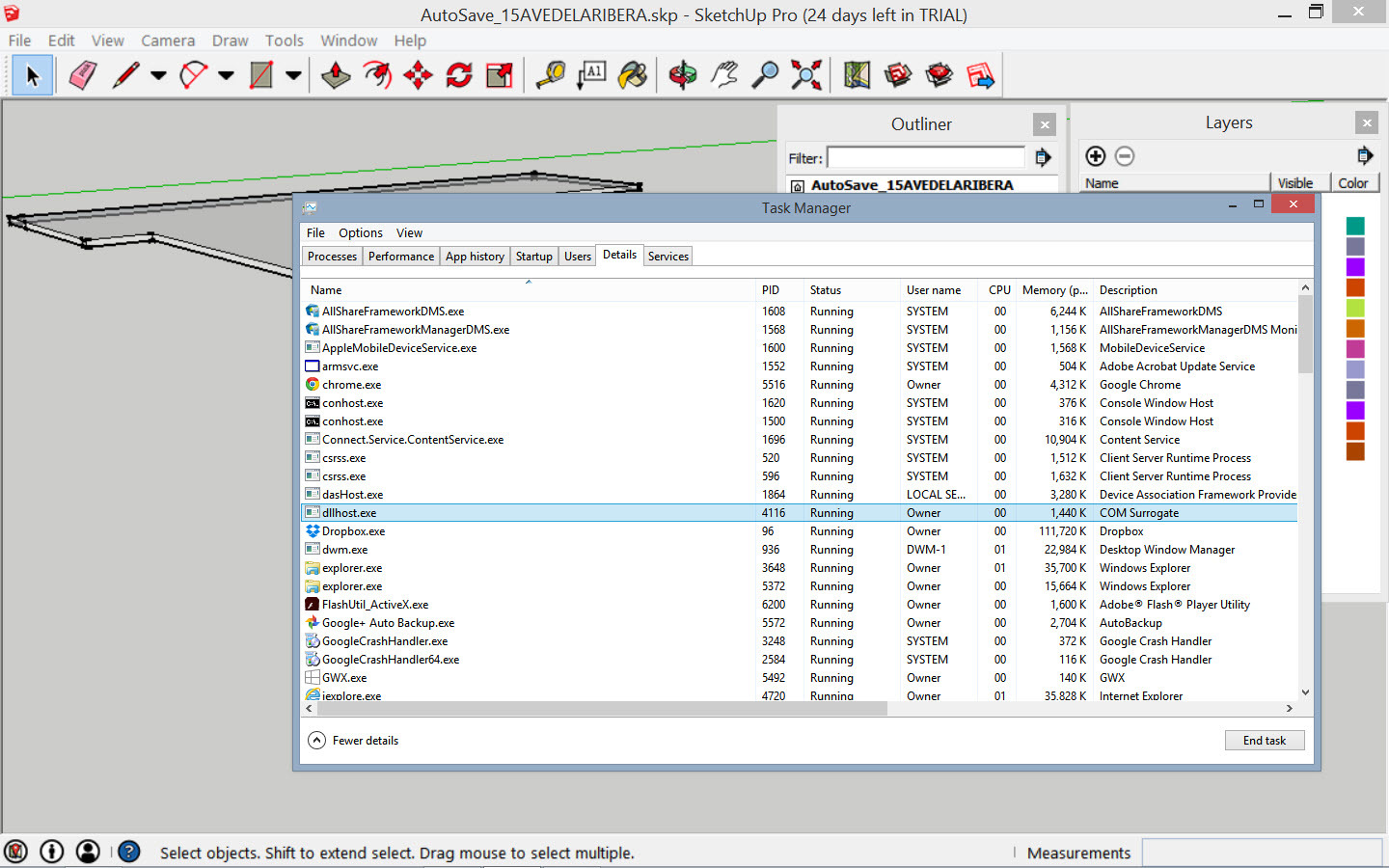The height and width of the screenshot is (868, 1389).
Task: Expand the Line tool dropdown arrow
Action: (x=158, y=75)
